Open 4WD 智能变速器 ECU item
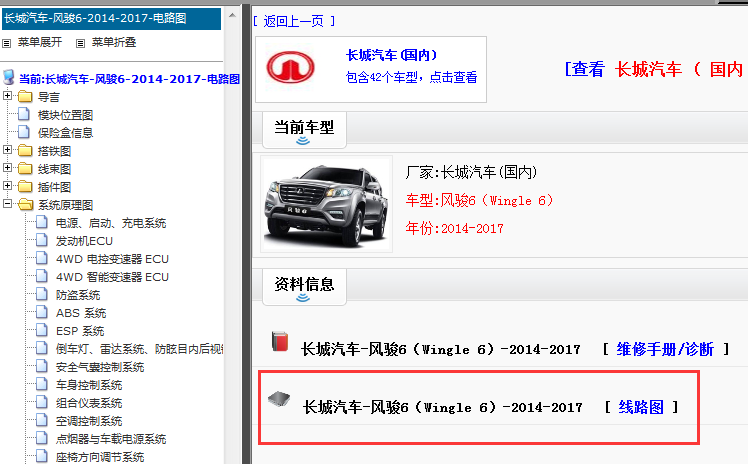Screen dimensions: 748x464 coord(113,277)
